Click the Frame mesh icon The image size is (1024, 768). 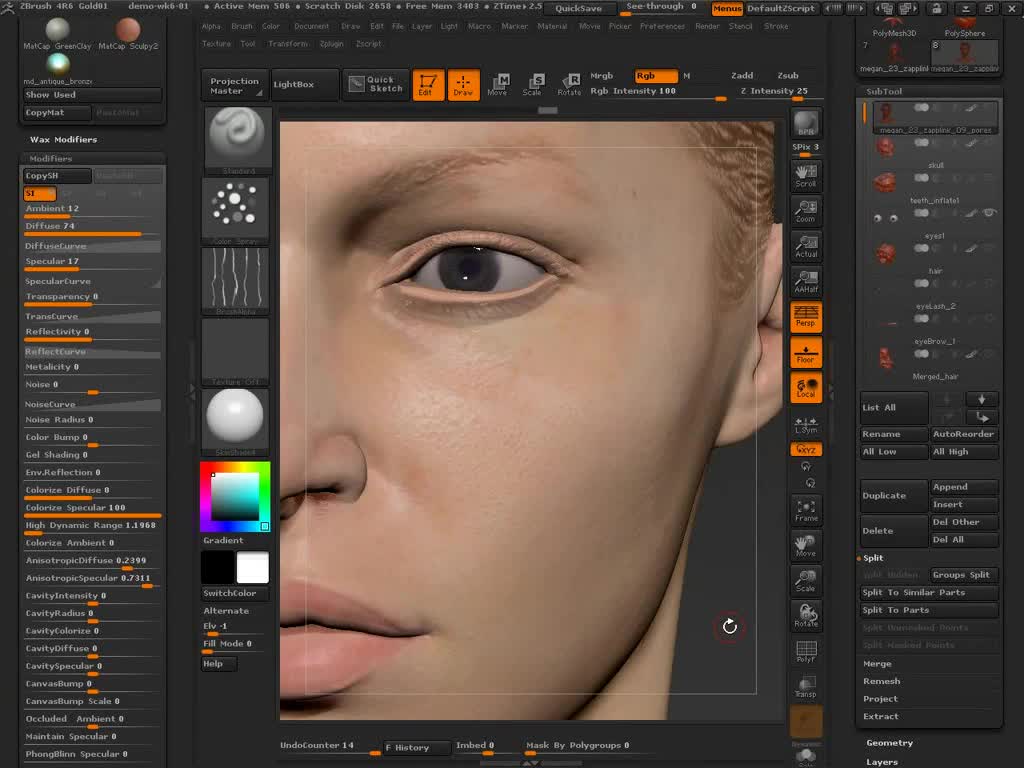coord(806,511)
